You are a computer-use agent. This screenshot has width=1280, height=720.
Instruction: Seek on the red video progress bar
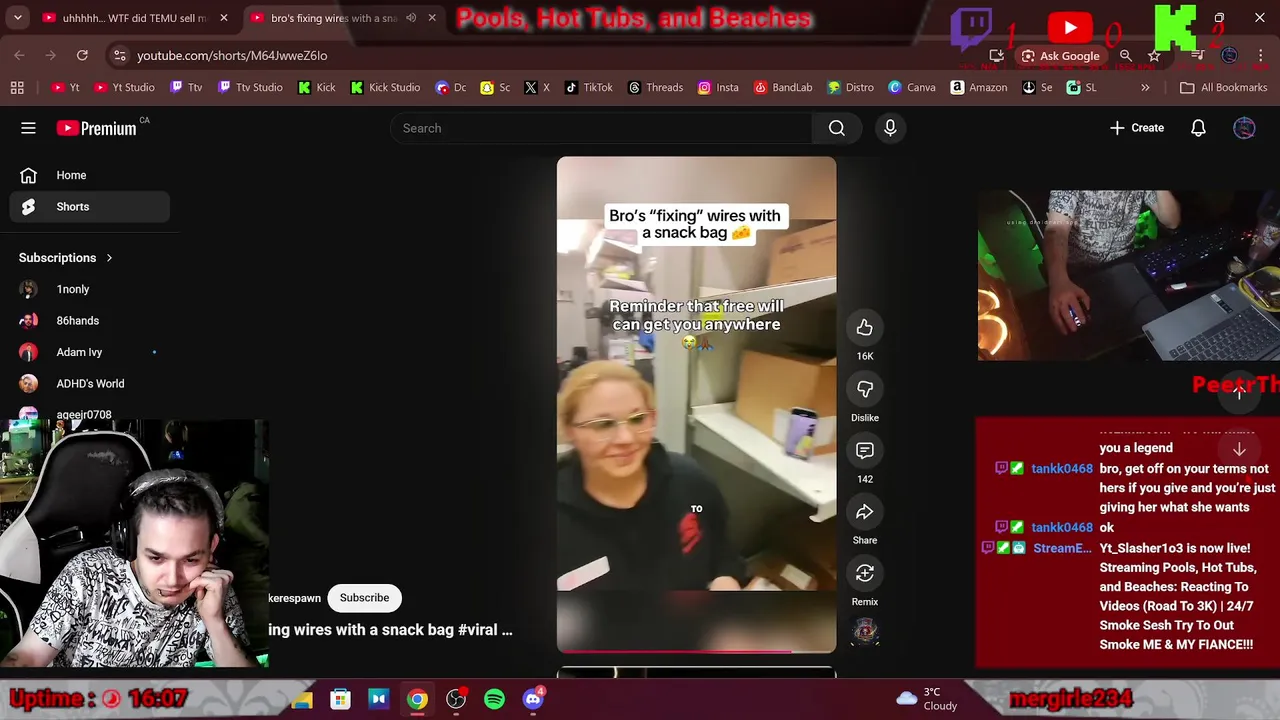click(x=696, y=652)
